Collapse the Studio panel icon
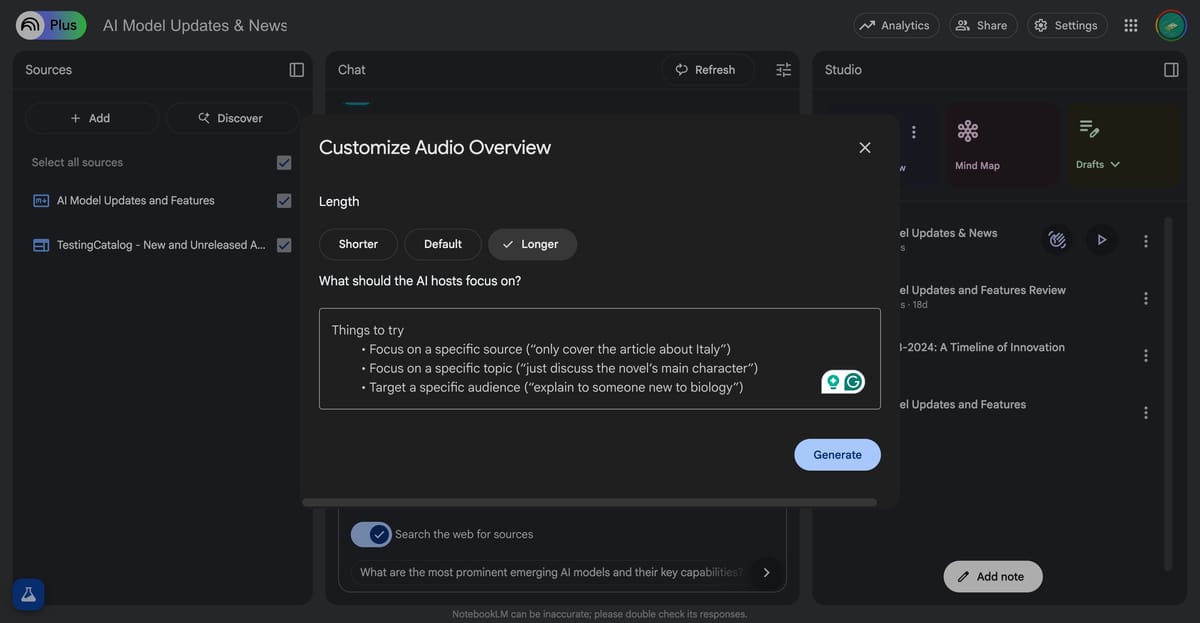The width and height of the screenshot is (1200, 623). pos(1171,70)
